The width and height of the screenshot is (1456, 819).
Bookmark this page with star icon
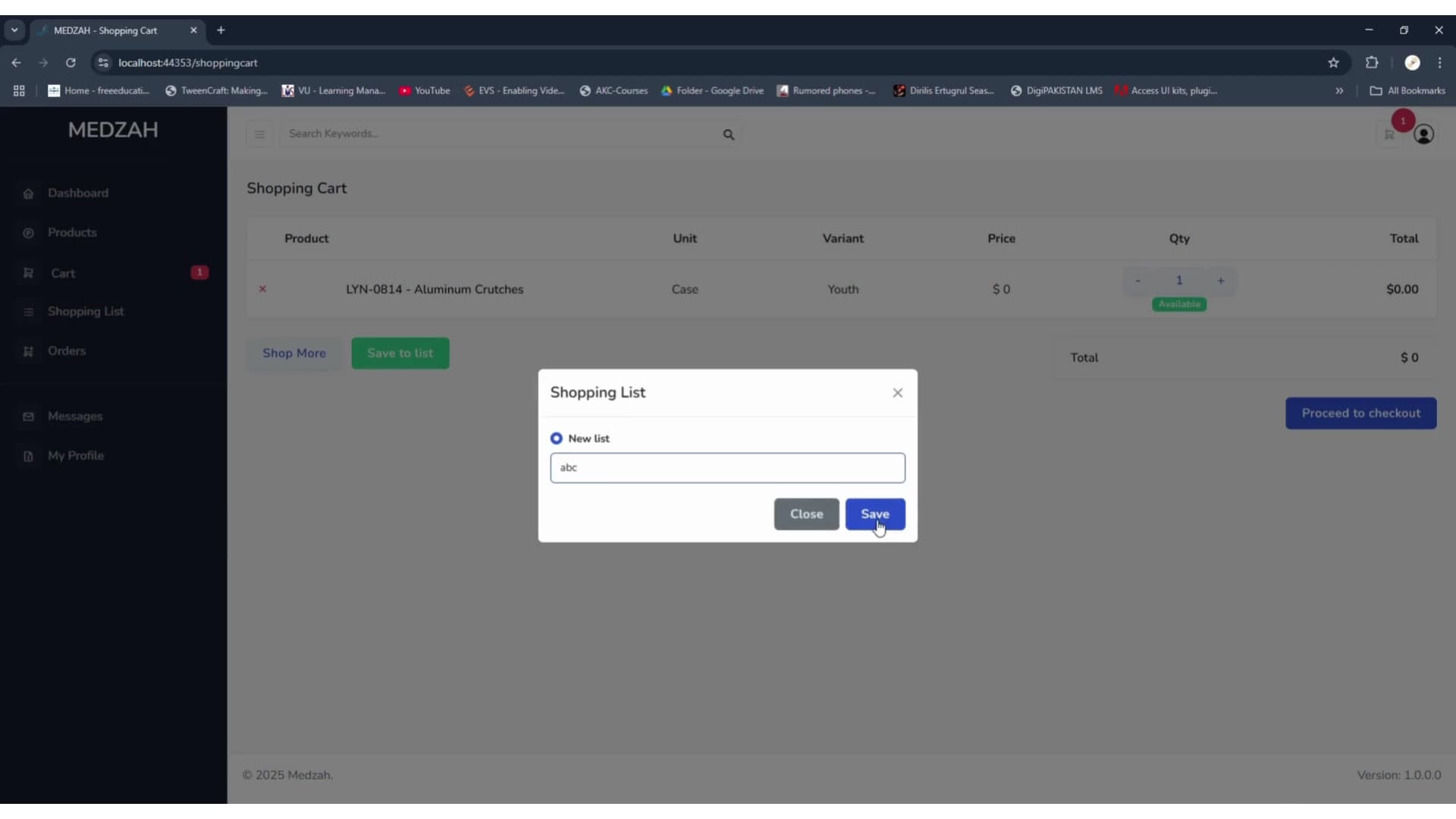(1333, 63)
